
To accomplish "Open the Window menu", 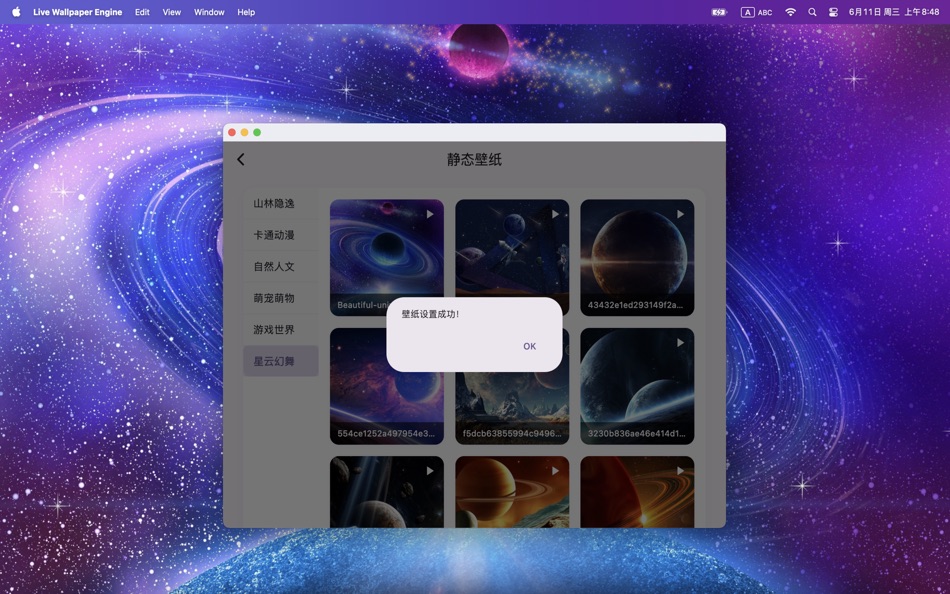I will coord(209,12).
